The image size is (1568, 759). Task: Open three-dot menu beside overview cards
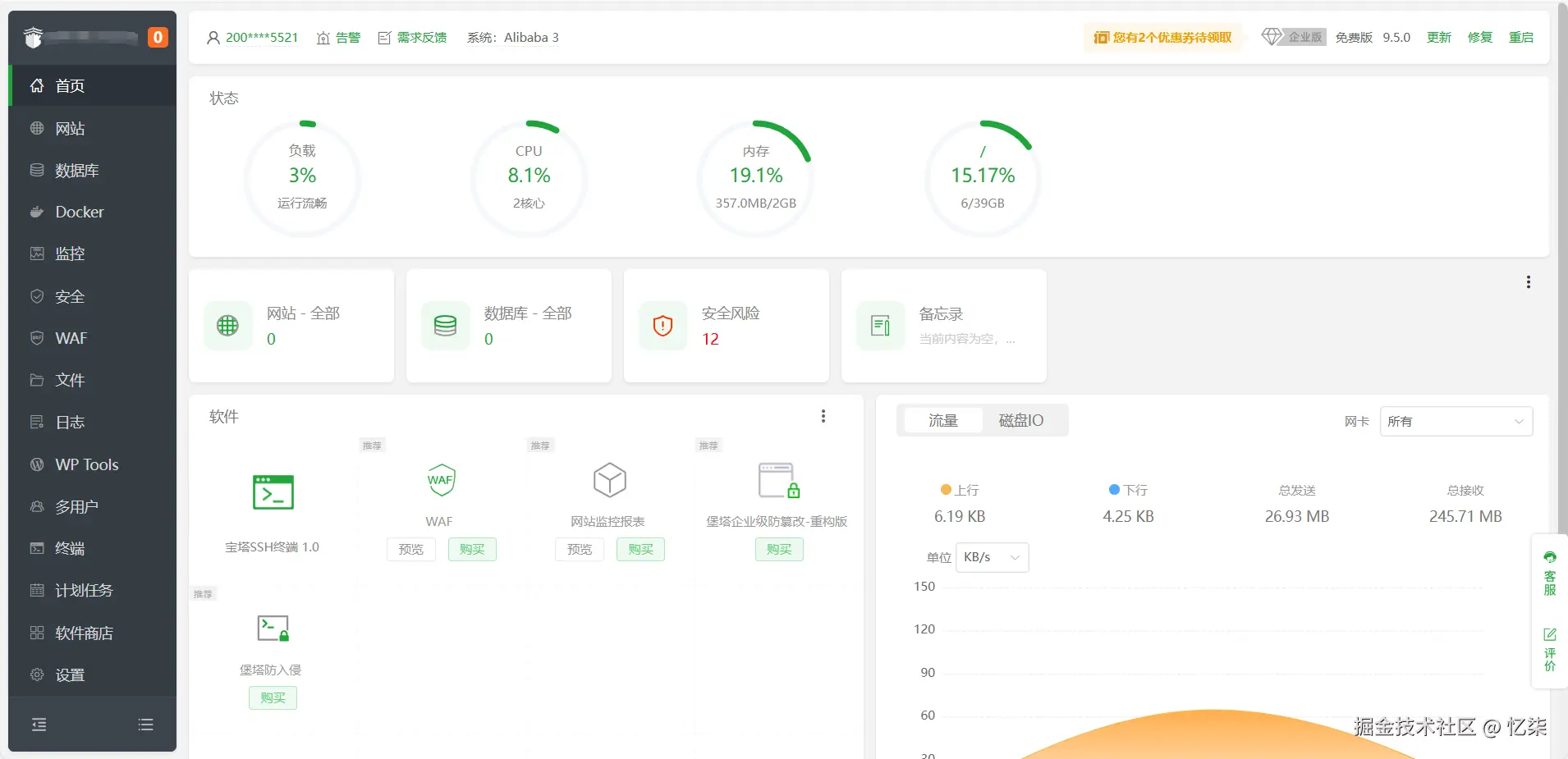pos(1528,282)
